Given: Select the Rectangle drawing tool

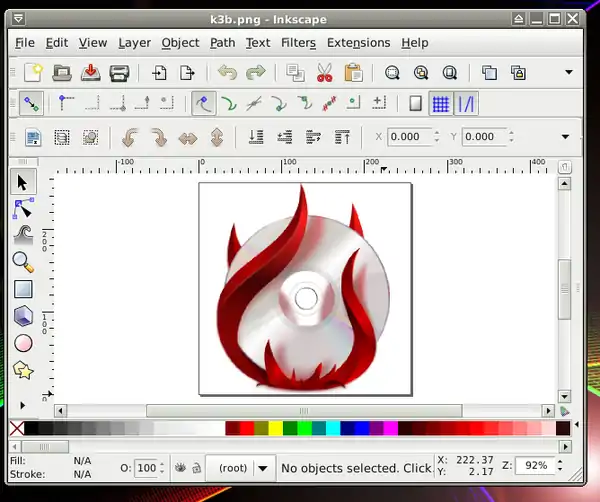Looking at the screenshot, I should click(23, 289).
